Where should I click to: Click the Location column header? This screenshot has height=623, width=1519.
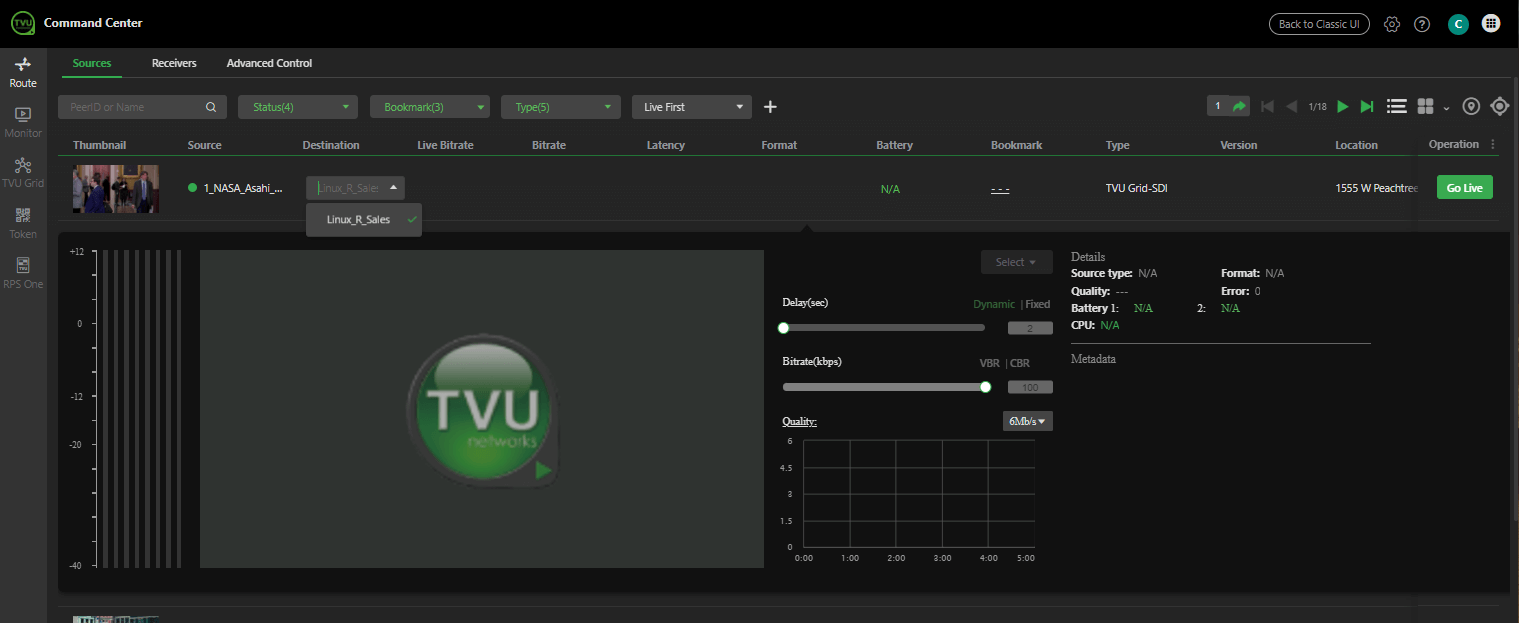pyautogui.click(x=1356, y=145)
